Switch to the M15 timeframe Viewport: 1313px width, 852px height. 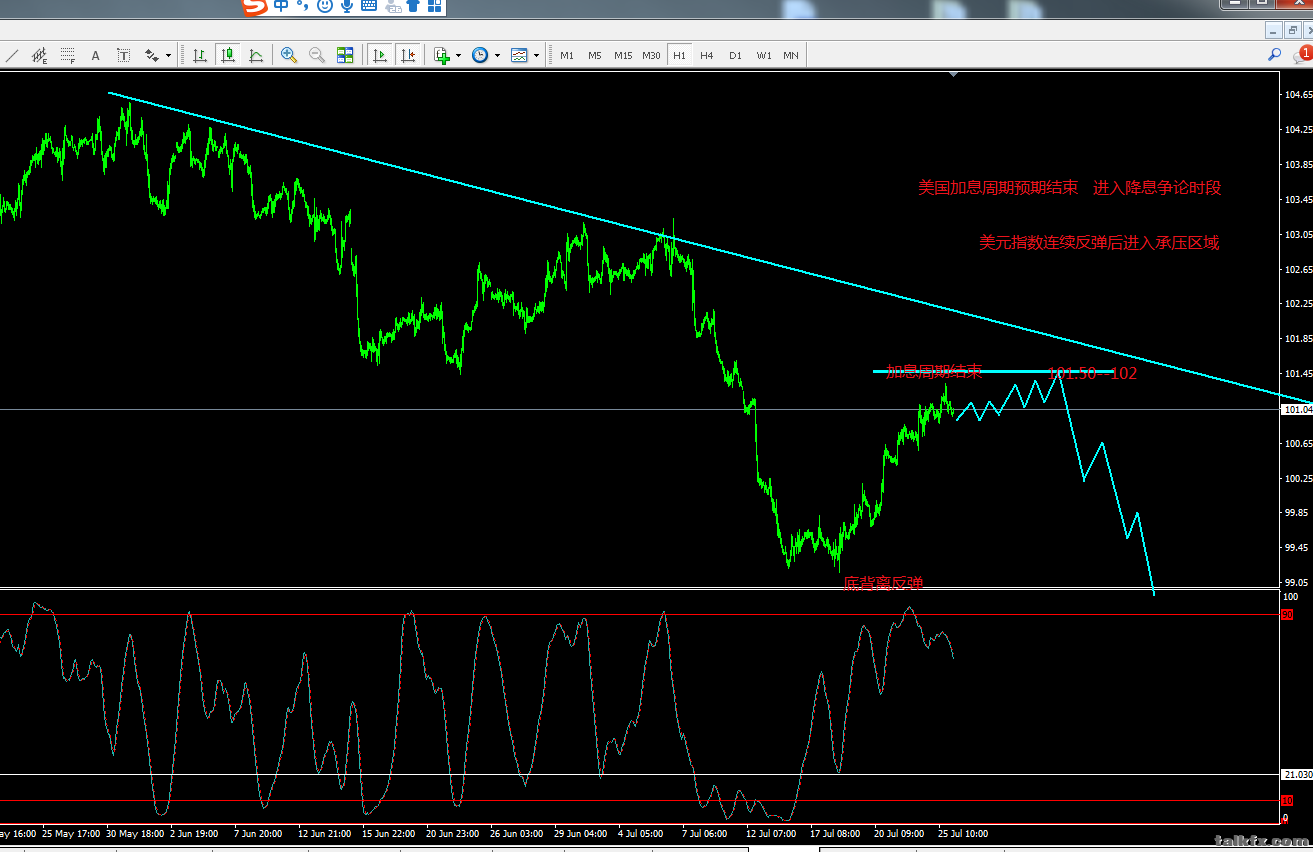coord(623,55)
